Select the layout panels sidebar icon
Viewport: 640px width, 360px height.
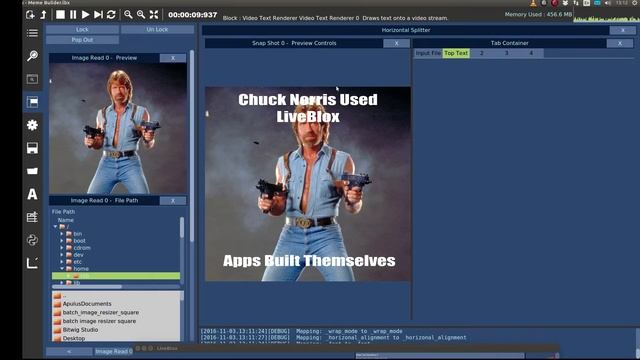(32, 102)
